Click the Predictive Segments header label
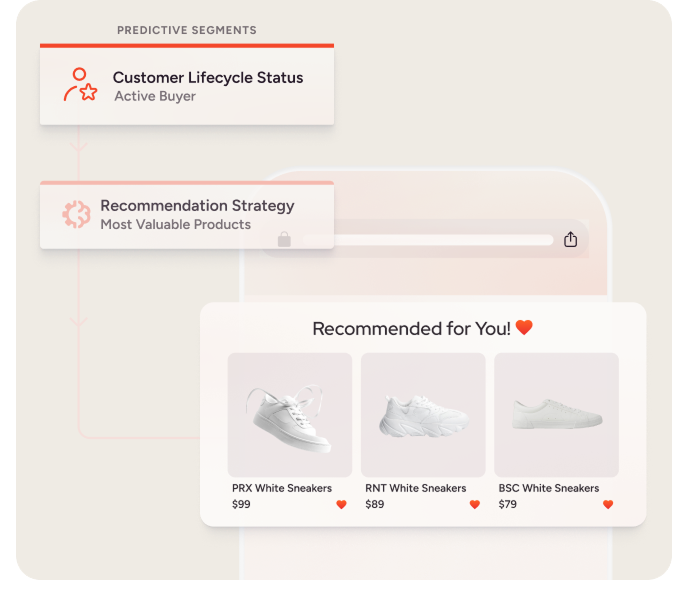 (x=187, y=30)
